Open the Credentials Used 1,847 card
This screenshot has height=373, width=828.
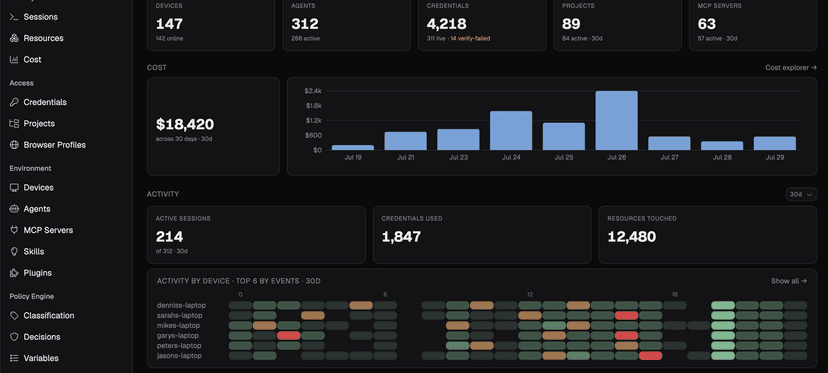482,235
